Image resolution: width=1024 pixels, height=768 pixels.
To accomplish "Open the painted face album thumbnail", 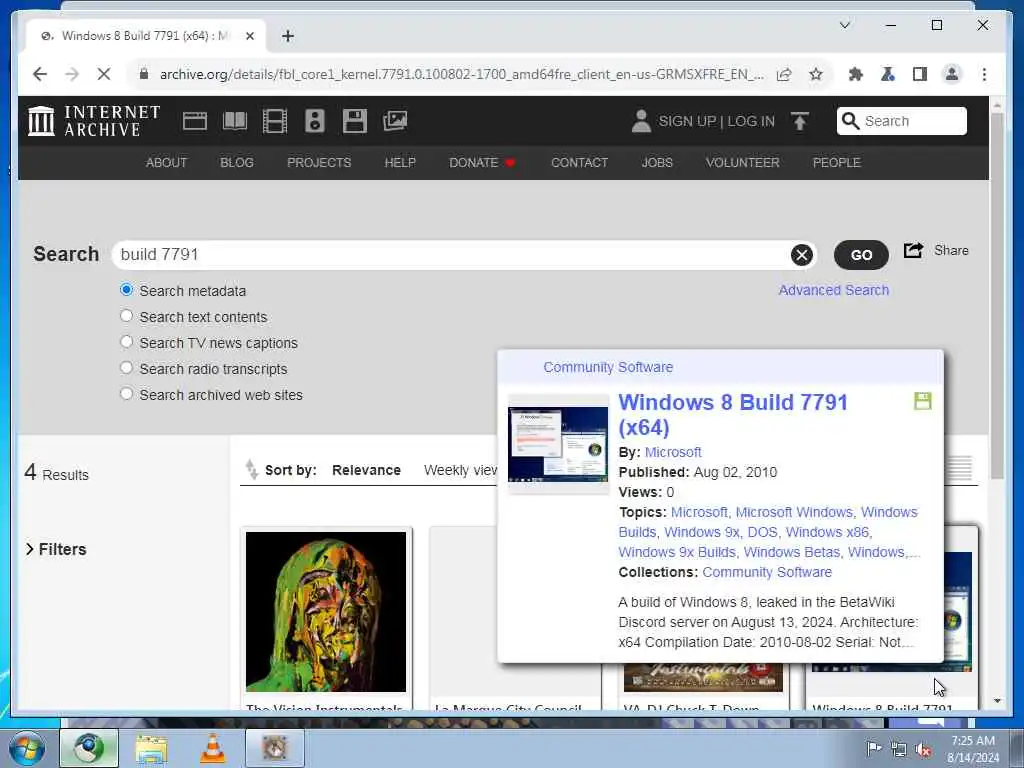I will [x=326, y=611].
